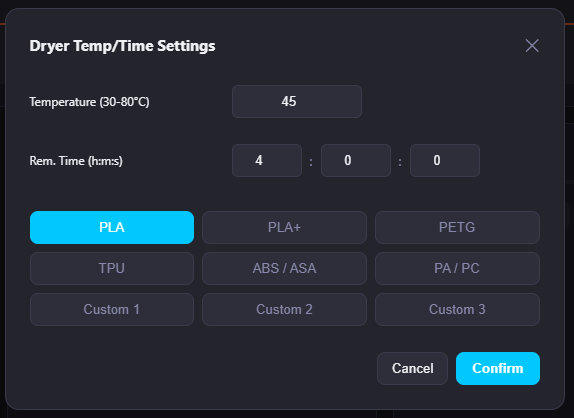Apply the Custom 2 preset
Viewport: 574px width, 418px height.
pos(284,309)
